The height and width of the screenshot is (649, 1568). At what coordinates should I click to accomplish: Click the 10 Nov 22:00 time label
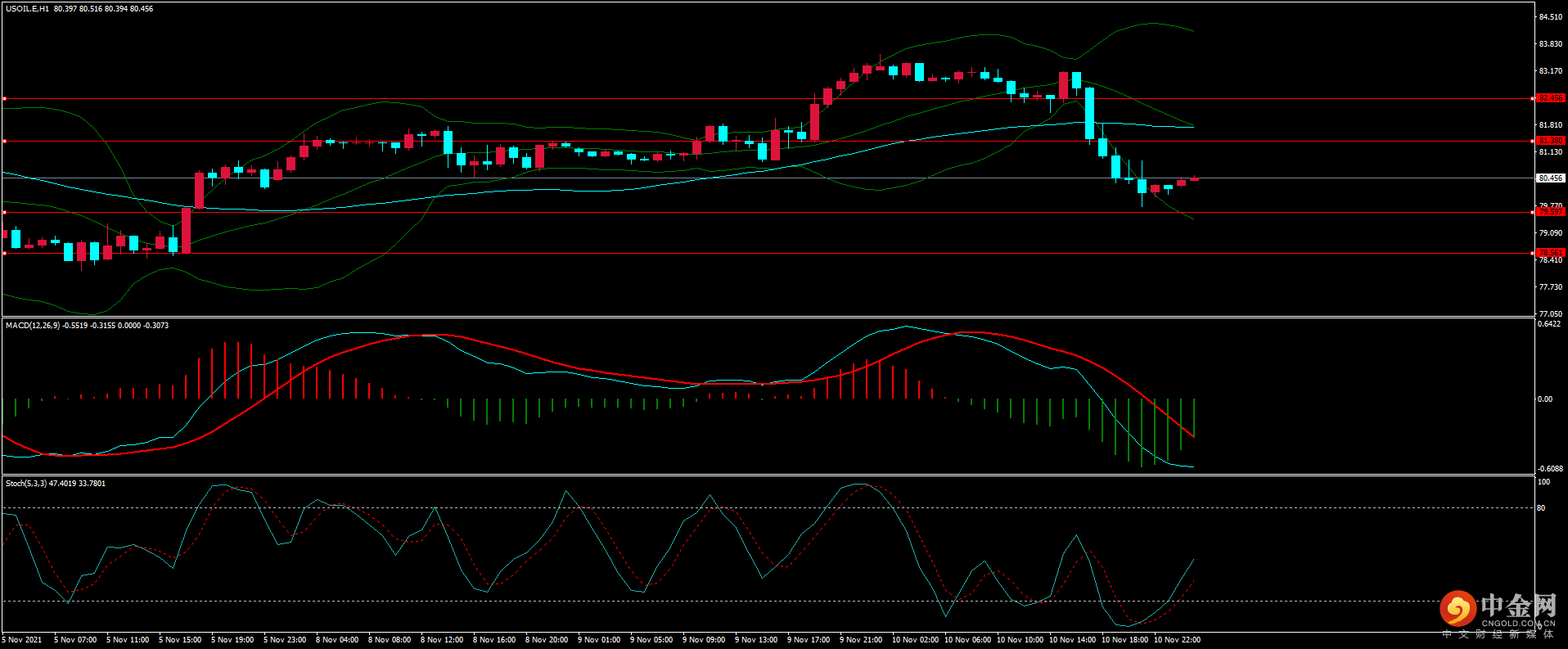pyautogui.click(x=1177, y=640)
